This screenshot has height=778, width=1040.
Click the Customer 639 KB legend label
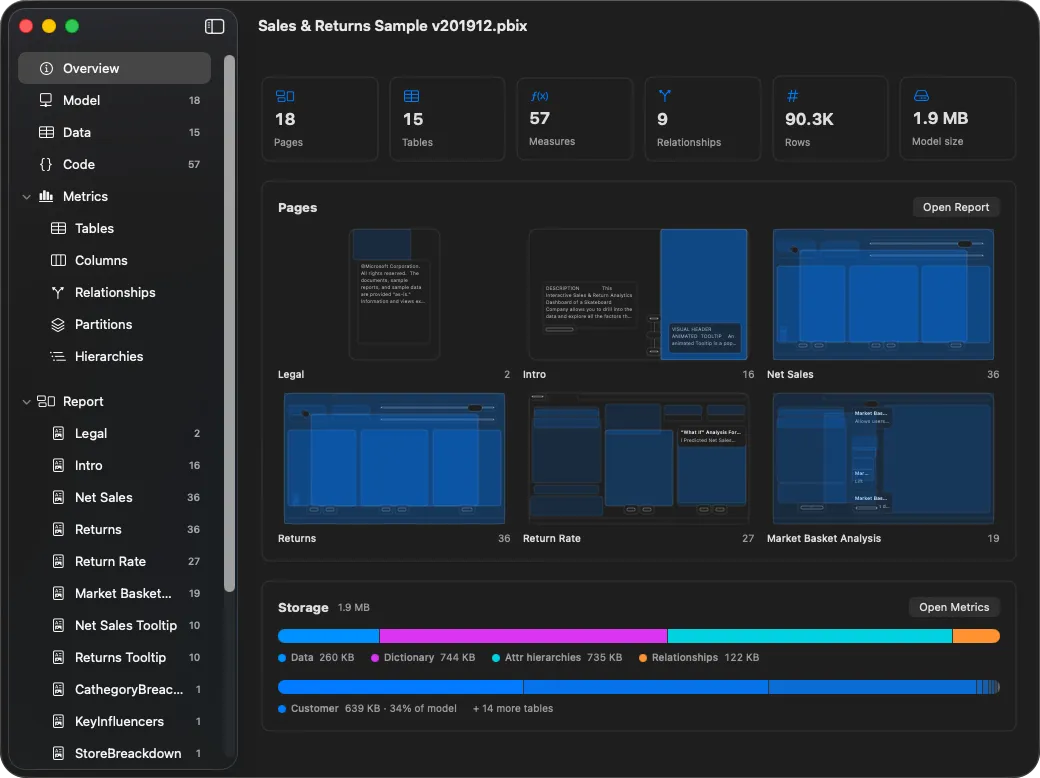tap(367, 708)
